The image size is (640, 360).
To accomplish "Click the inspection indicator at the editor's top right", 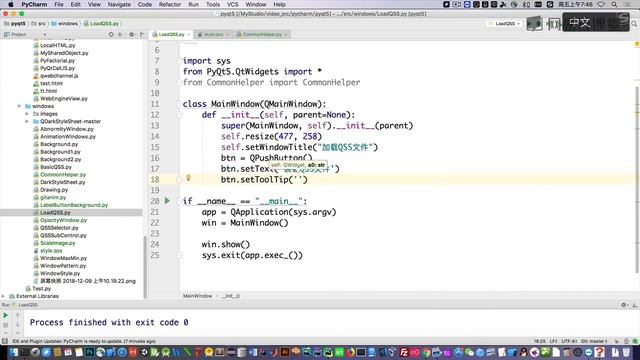I will pyautogui.click(x=637, y=44).
